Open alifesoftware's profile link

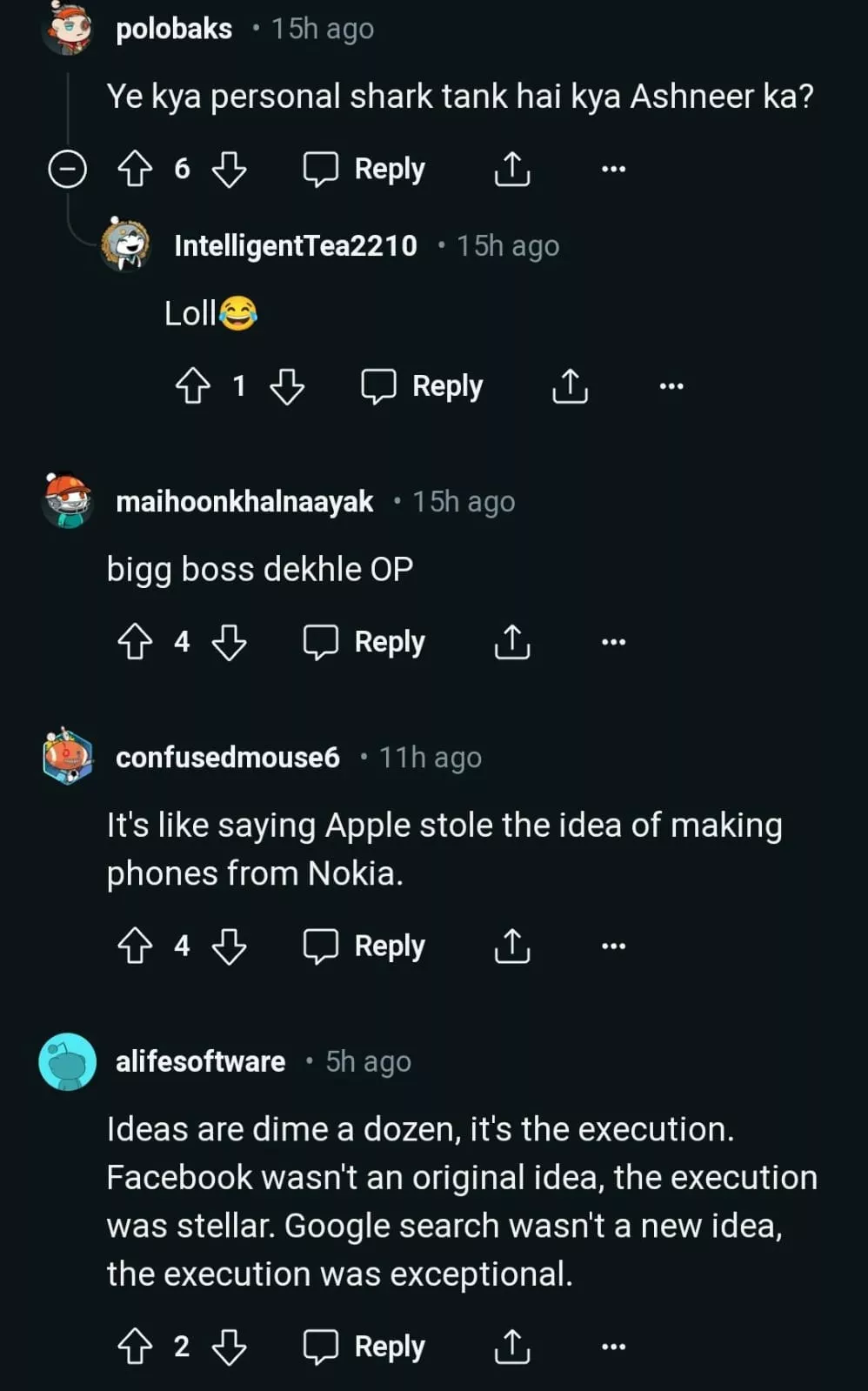[x=200, y=1061]
